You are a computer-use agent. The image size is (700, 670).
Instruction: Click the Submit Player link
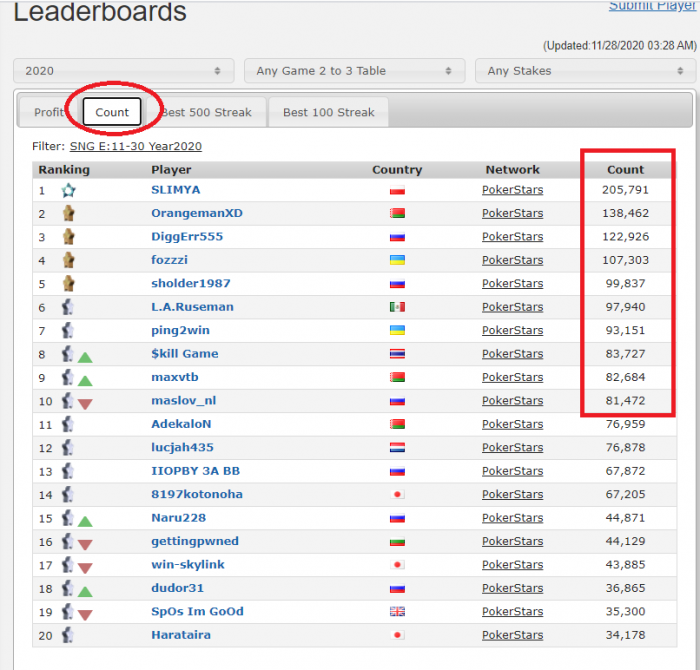(x=652, y=6)
